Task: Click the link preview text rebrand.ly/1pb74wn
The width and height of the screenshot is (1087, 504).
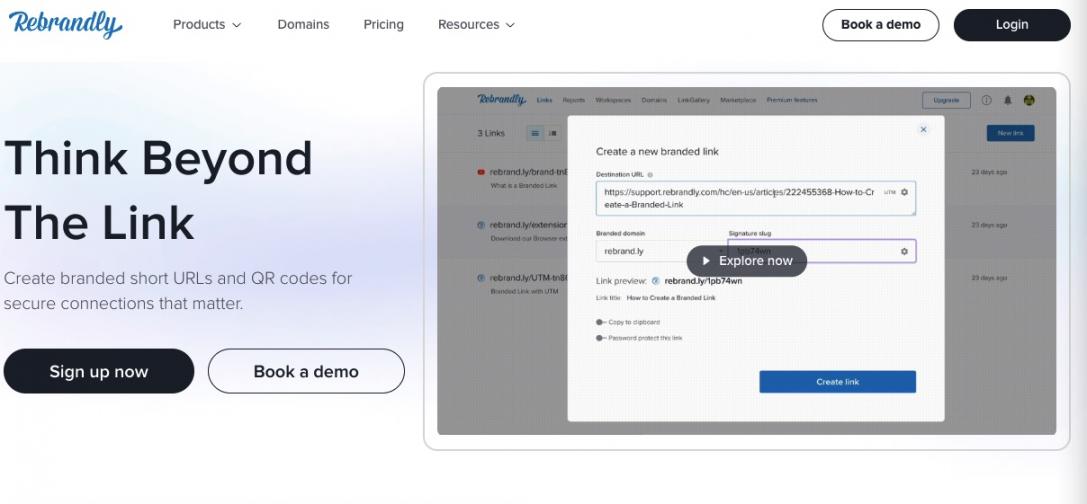Action: click(x=703, y=281)
